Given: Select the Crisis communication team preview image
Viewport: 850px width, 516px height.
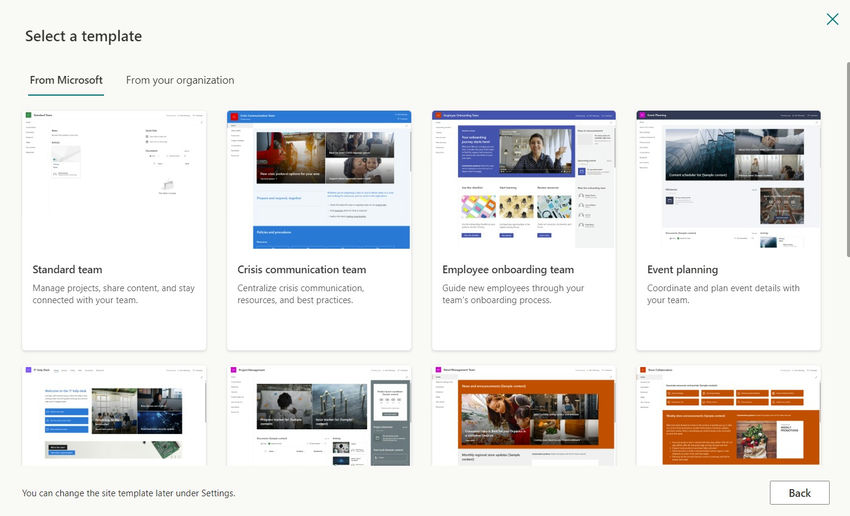Looking at the screenshot, I should tap(319, 179).
